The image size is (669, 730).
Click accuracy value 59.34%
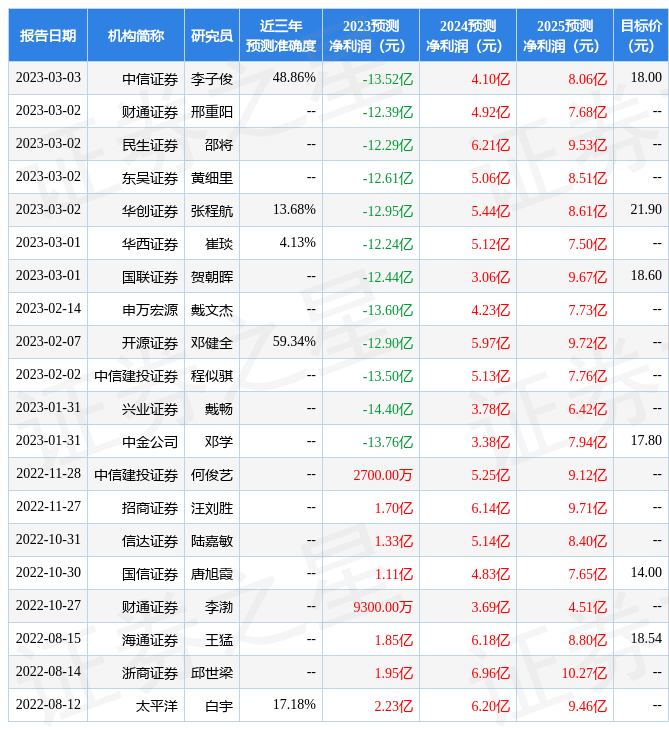(x=294, y=342)
